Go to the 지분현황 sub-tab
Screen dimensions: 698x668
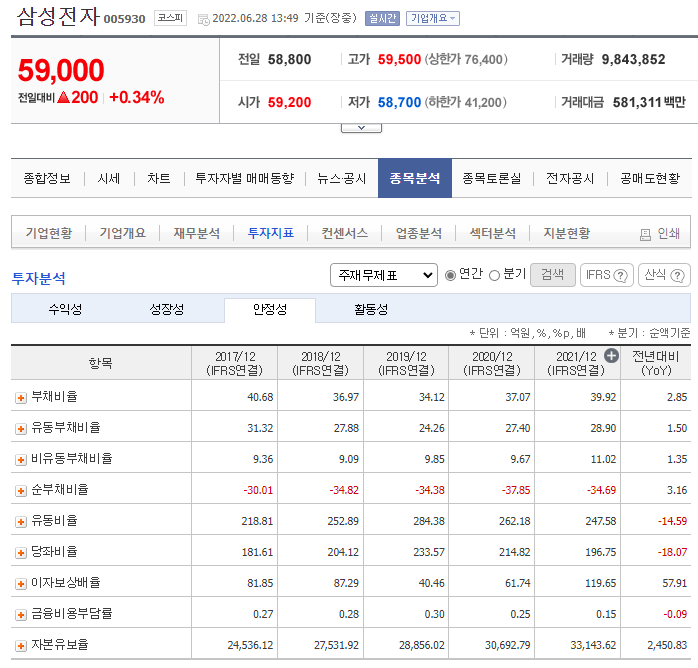point(566,233)
